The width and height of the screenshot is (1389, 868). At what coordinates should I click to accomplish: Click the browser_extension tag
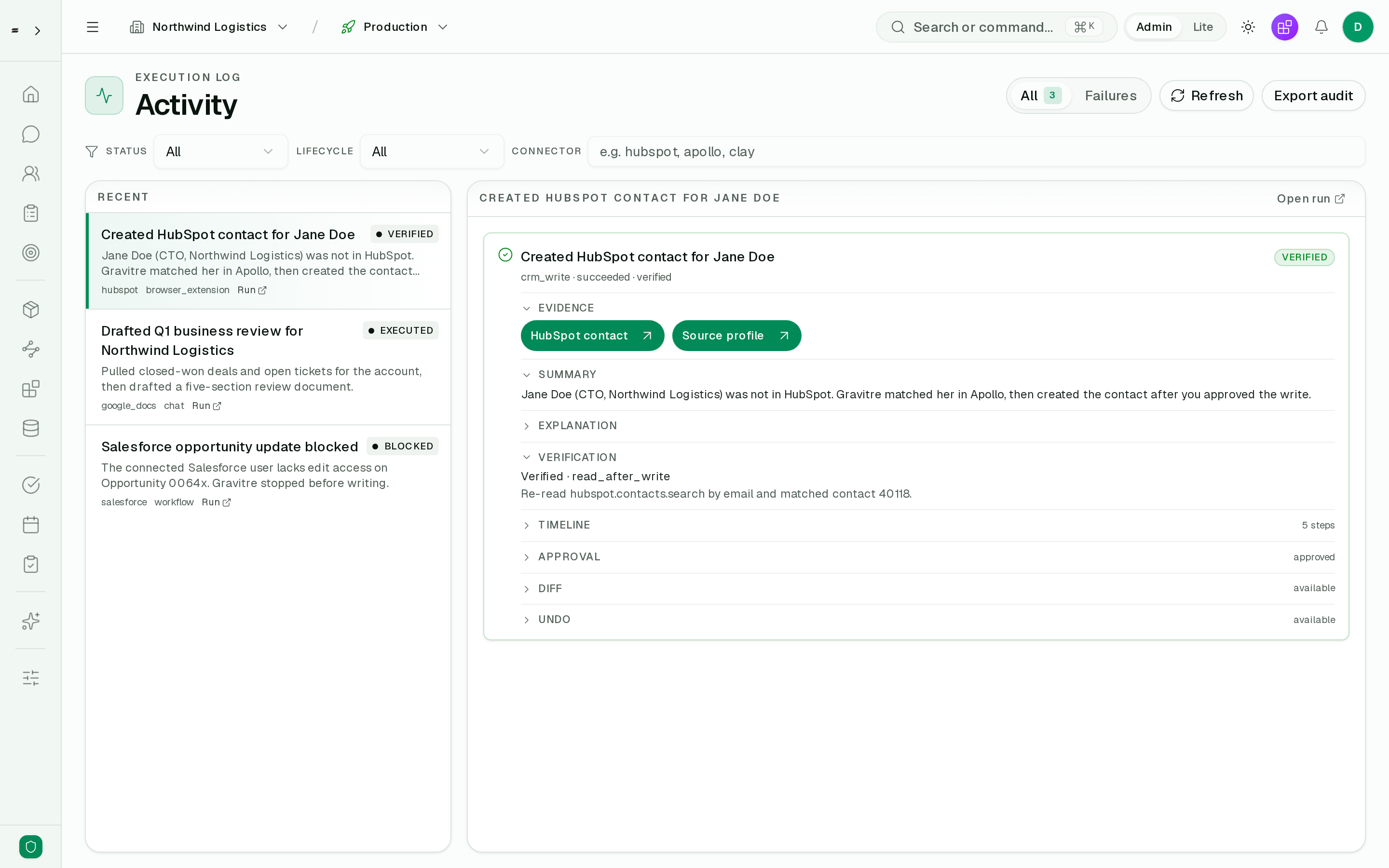click(x=188, y=290)
